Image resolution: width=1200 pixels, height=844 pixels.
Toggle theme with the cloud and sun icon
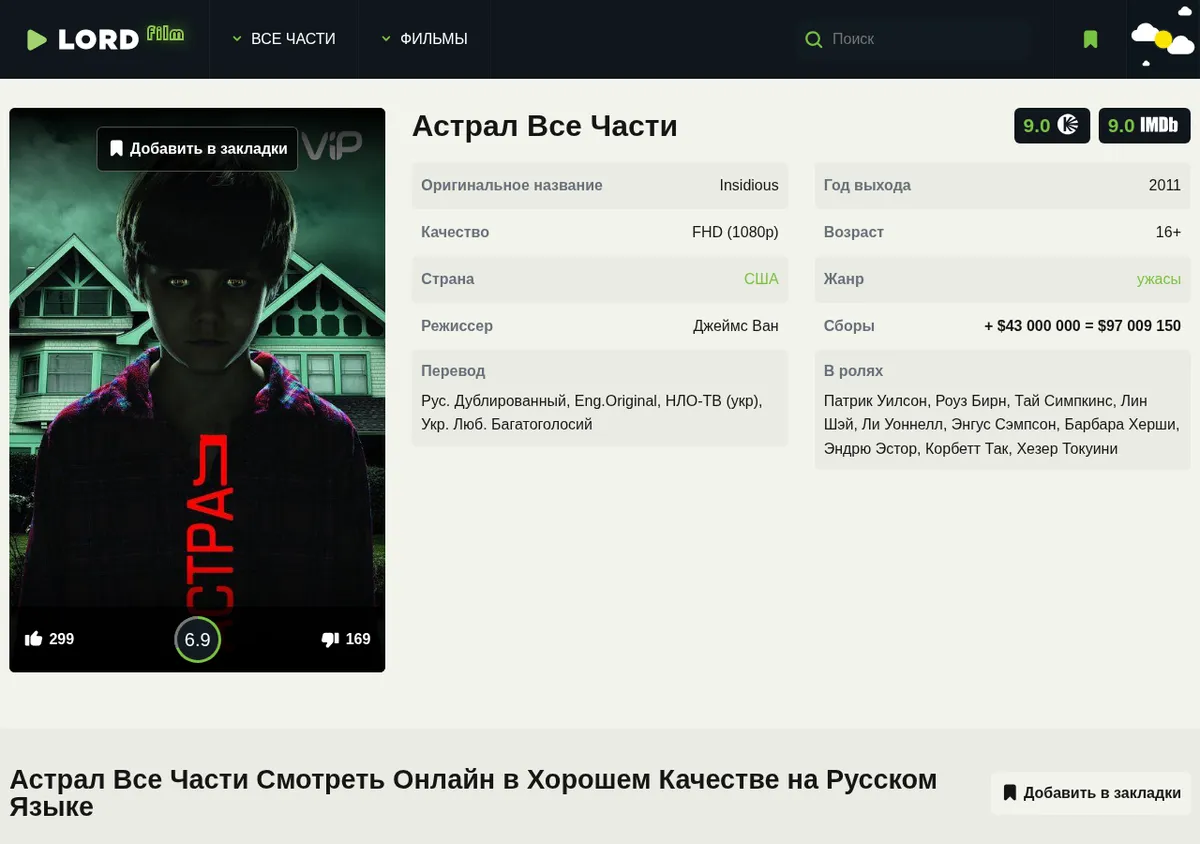(1163, 41)
